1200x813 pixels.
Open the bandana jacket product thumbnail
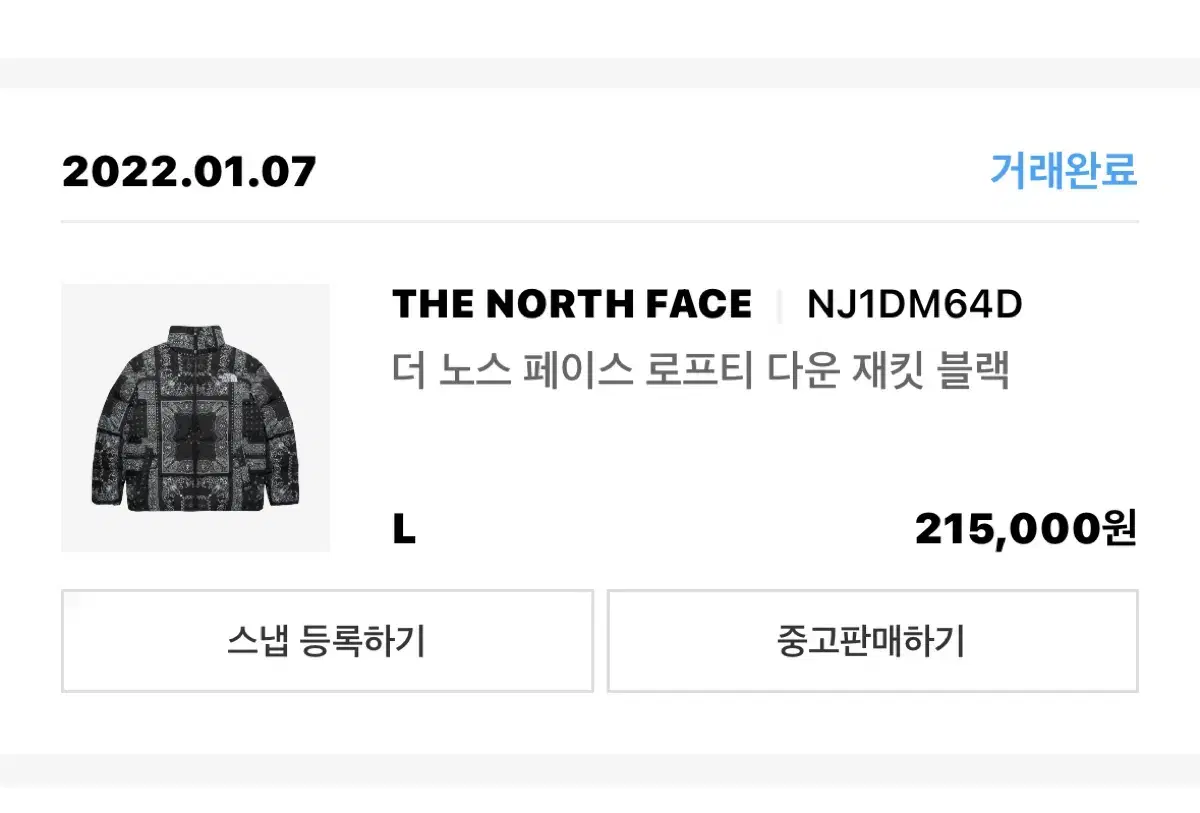[x=195, y=418]
